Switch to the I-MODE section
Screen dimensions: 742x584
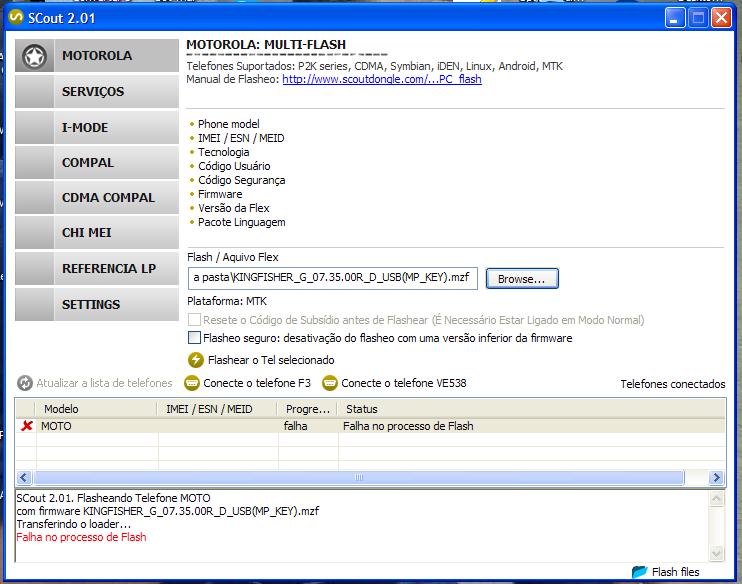(97, 127)
